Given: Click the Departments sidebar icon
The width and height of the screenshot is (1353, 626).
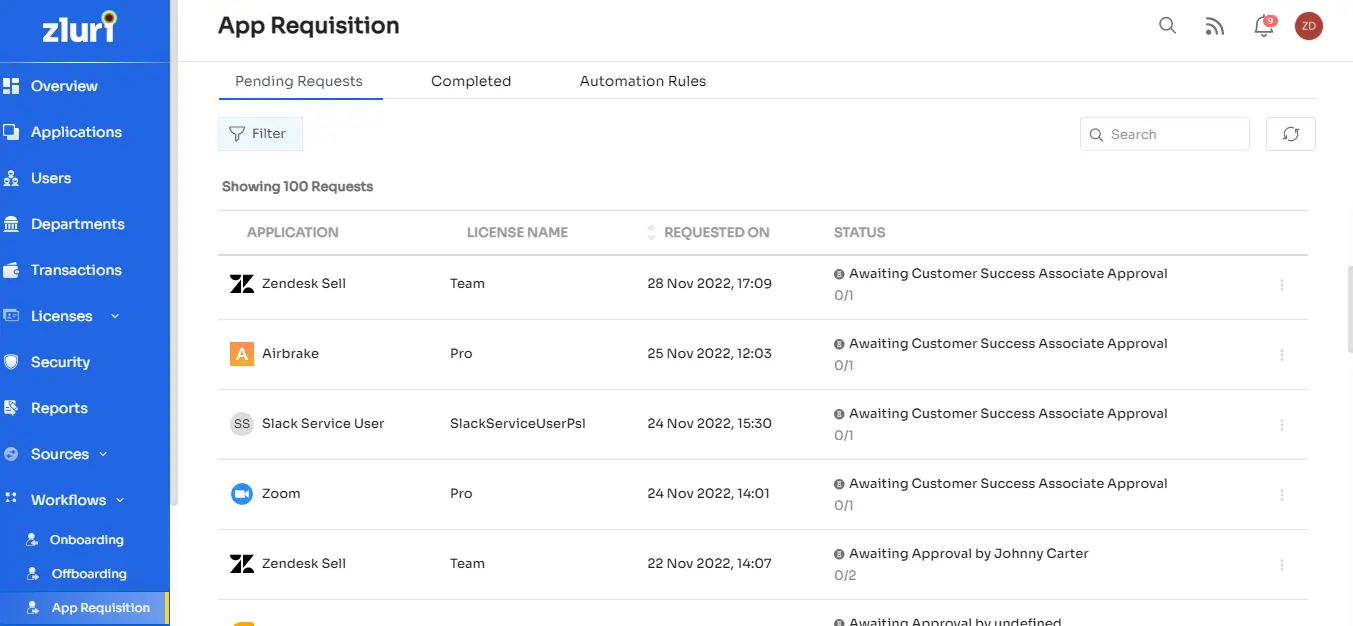Looking at the screenshot, I should [12, 224].
